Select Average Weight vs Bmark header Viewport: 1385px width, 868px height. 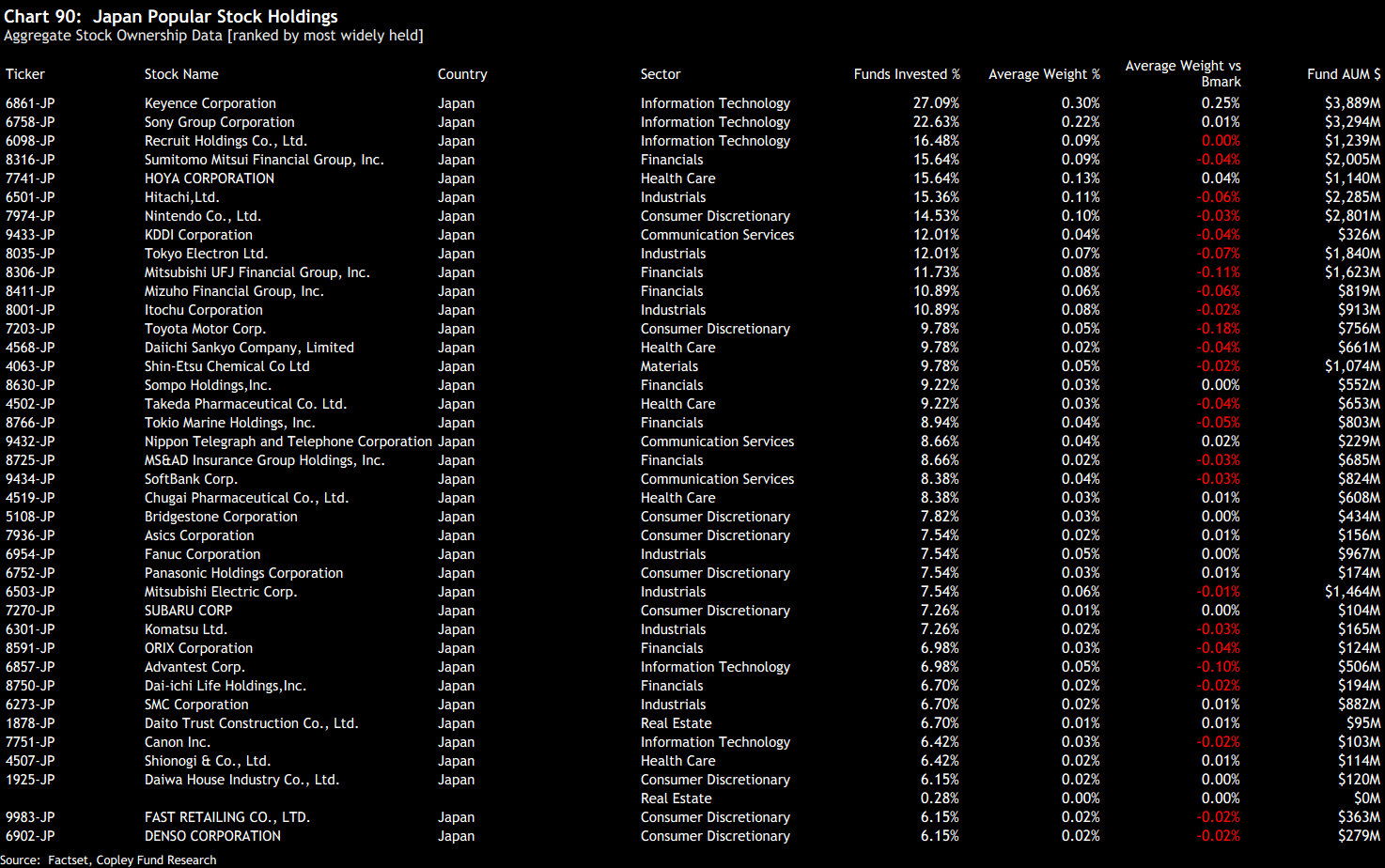pyautogui.click(x=1183, y=73)
